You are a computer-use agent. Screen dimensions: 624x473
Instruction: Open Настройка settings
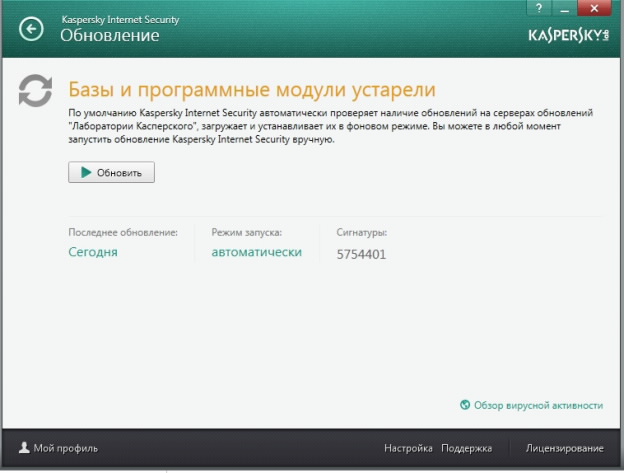tap(408, 448)
